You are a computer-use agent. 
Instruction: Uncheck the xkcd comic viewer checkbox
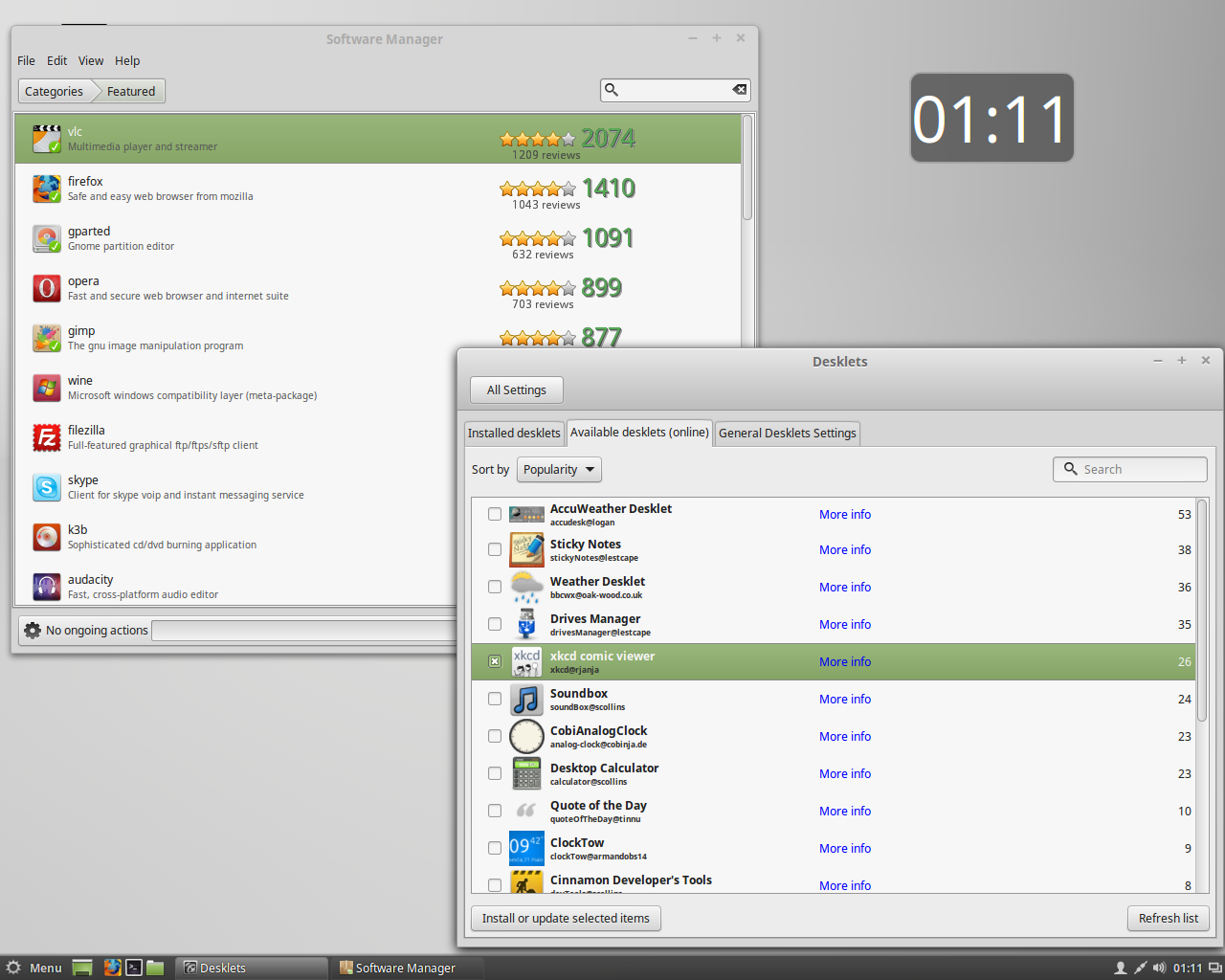click(495, 661)
